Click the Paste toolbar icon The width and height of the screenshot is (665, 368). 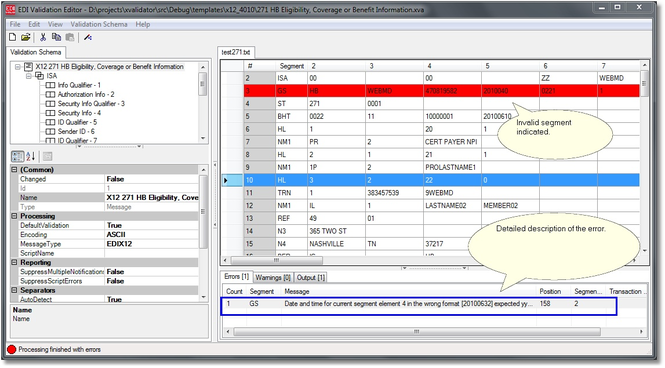[70, 37]
